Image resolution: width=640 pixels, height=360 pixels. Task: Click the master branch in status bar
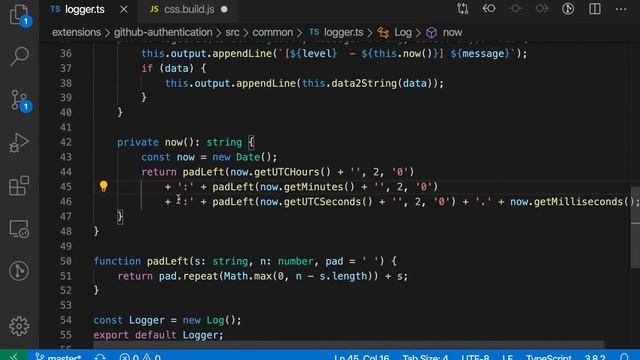[58, 356]
